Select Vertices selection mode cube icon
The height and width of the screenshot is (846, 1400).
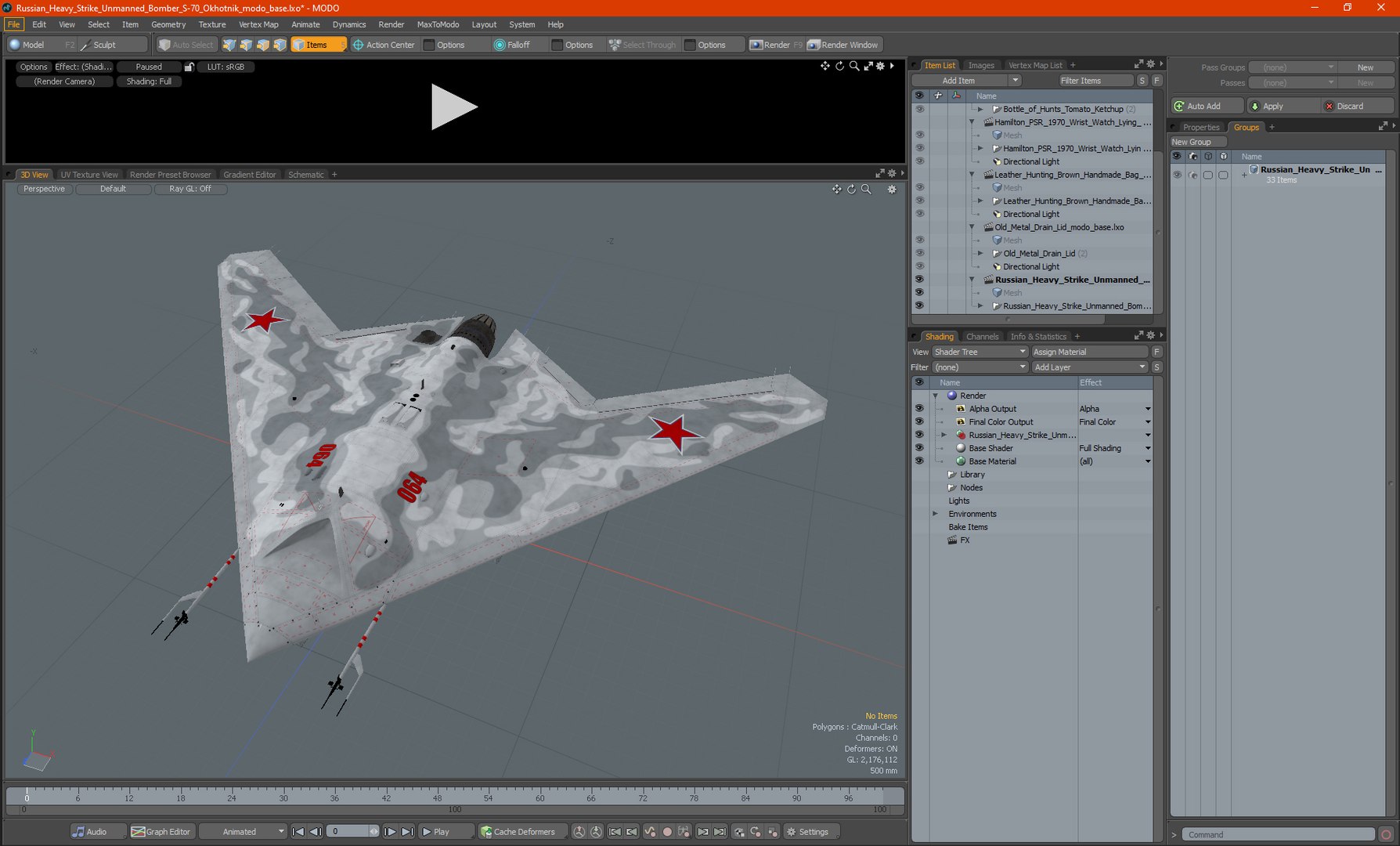229,45
